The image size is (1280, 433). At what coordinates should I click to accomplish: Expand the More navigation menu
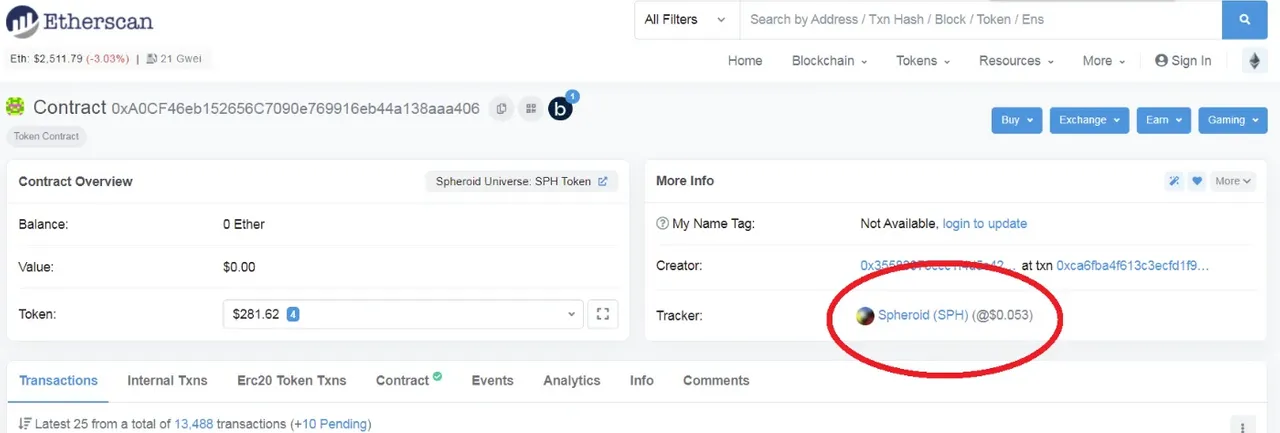click(x=1104, y=61)
